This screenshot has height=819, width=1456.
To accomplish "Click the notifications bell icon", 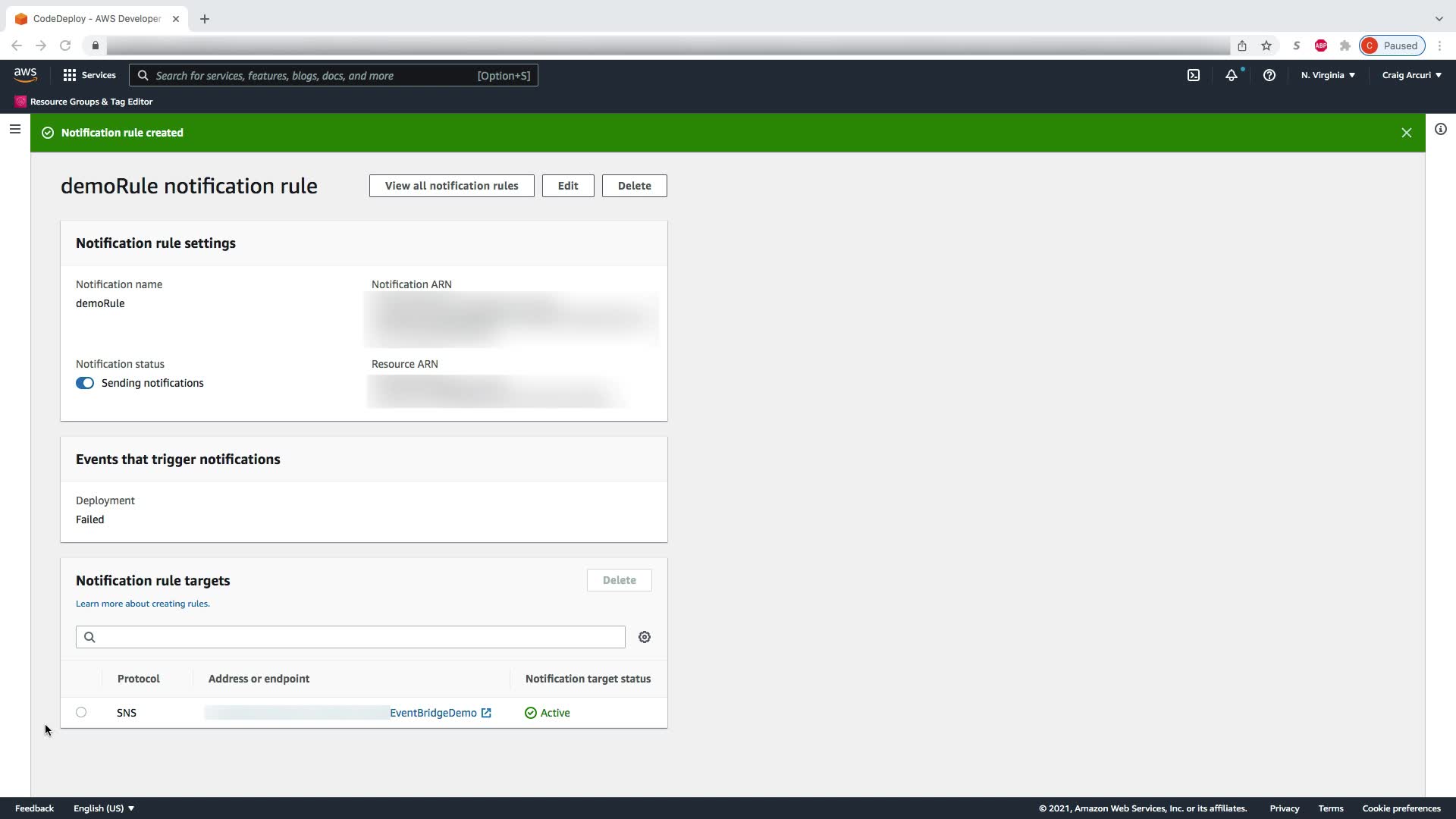I will [1232, 75].
